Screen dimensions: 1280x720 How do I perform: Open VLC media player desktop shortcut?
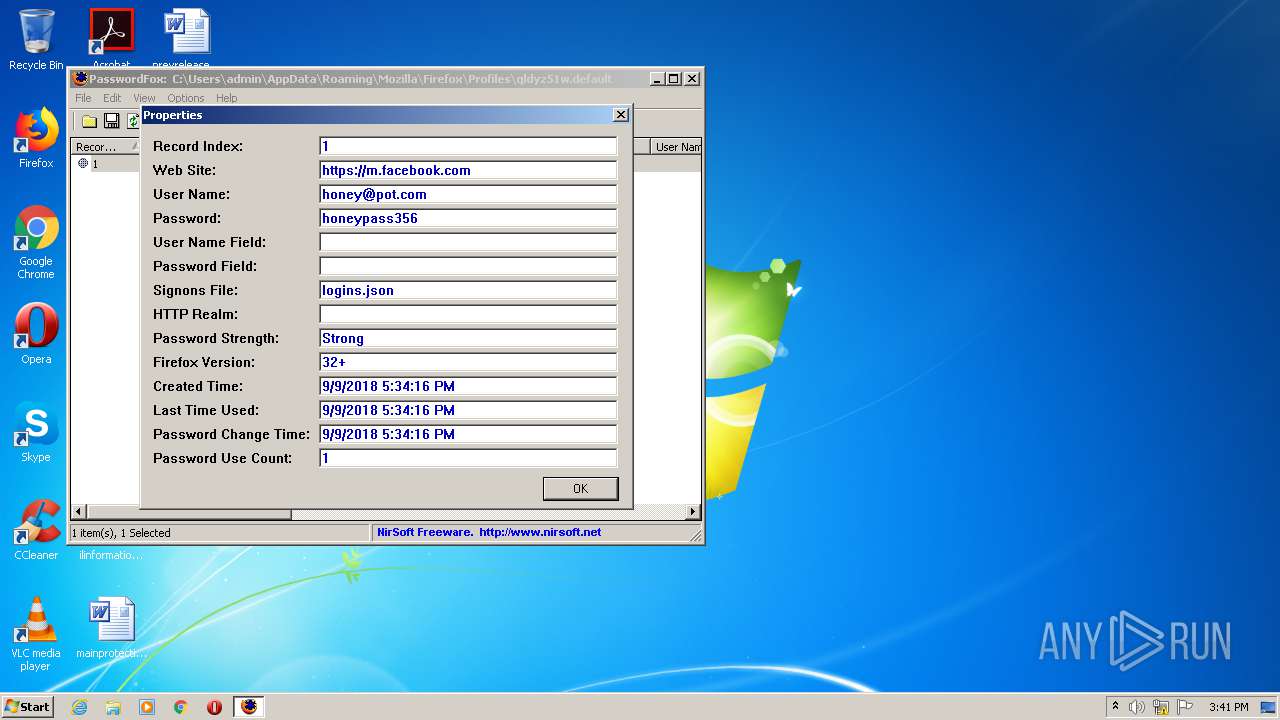click(x=36, y=634)
